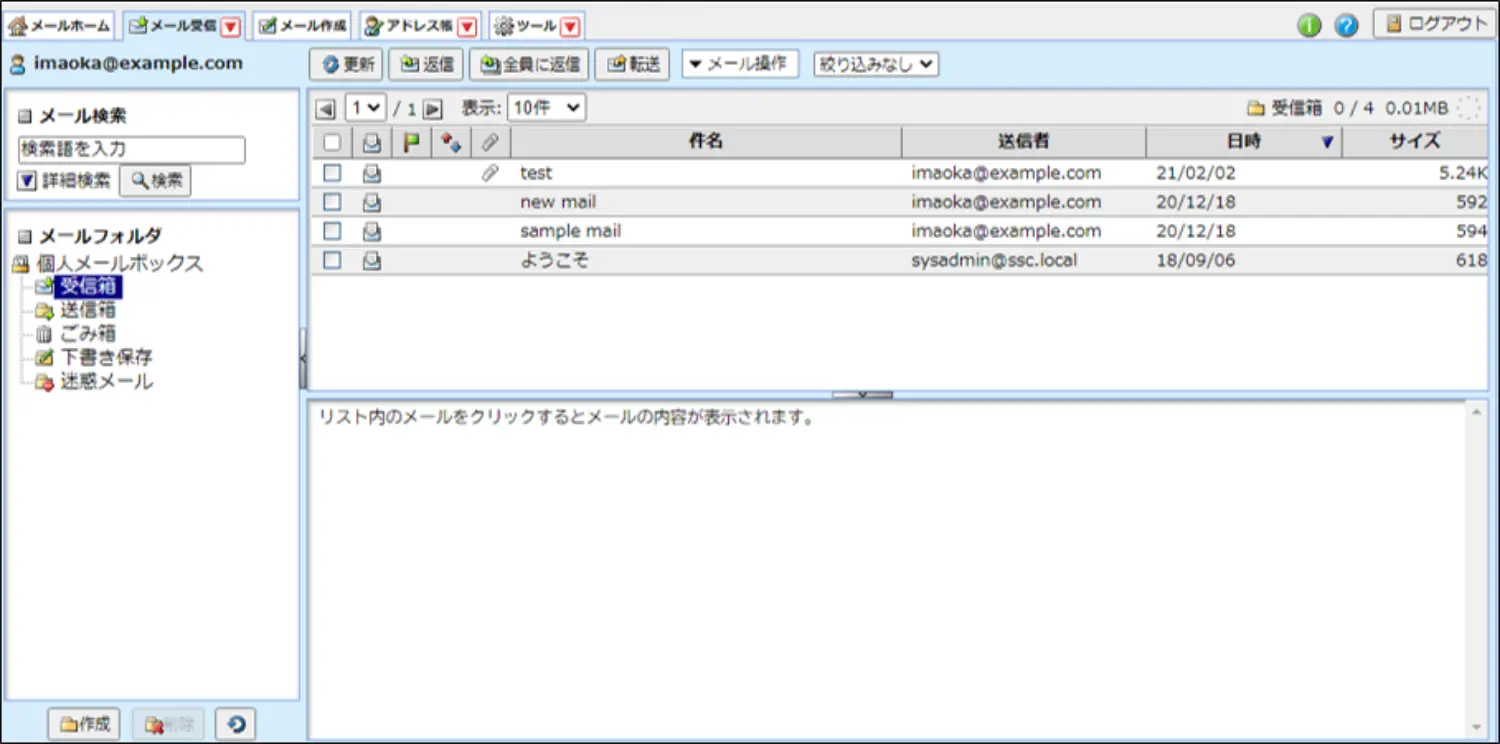Click the folder refresh icon at bottom left

(x=236, y=724)
